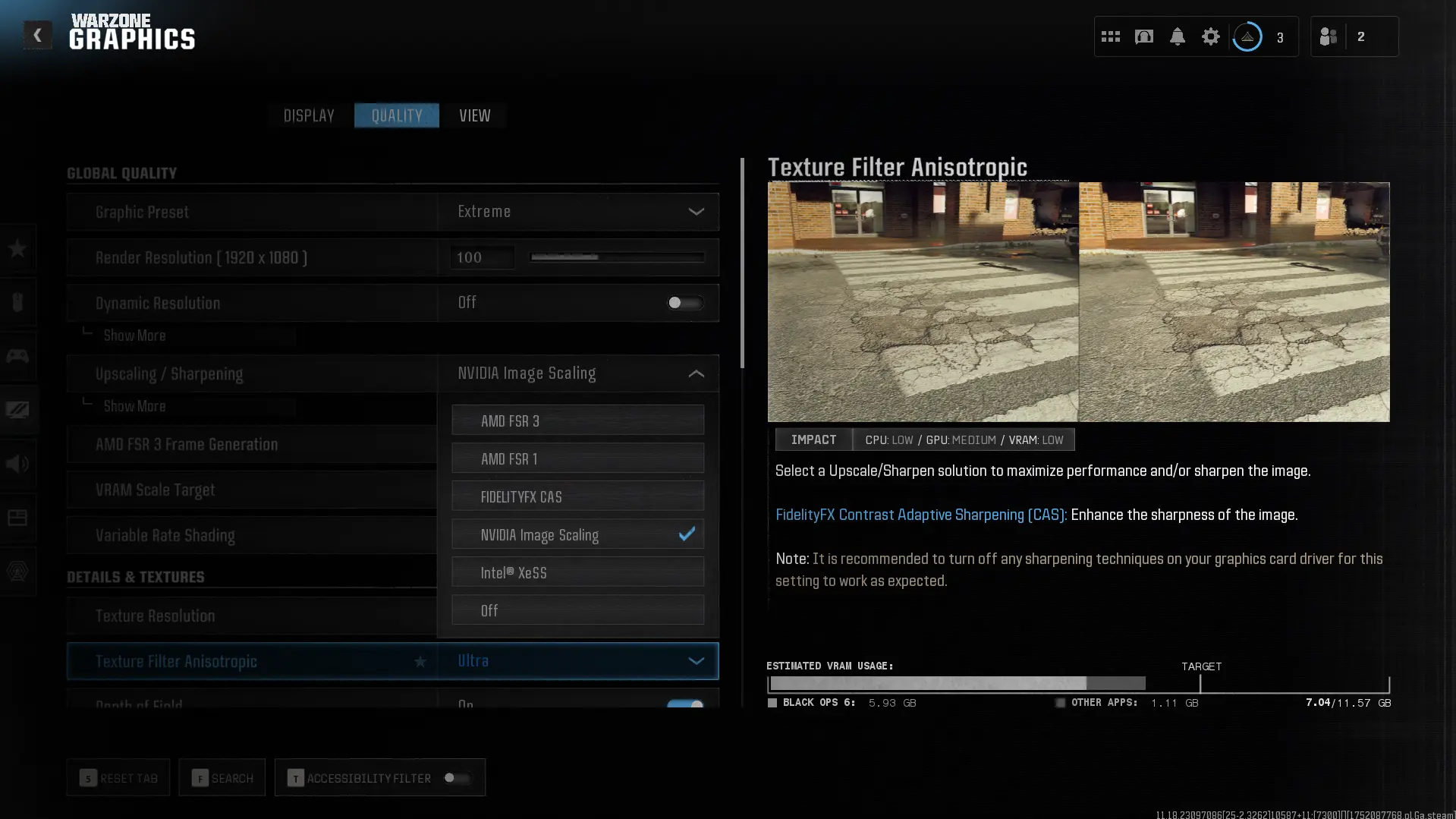The image size is (1456, 819).
Task: Click the Estimated VRAM Usage bar
Action: coord(1079,683)
